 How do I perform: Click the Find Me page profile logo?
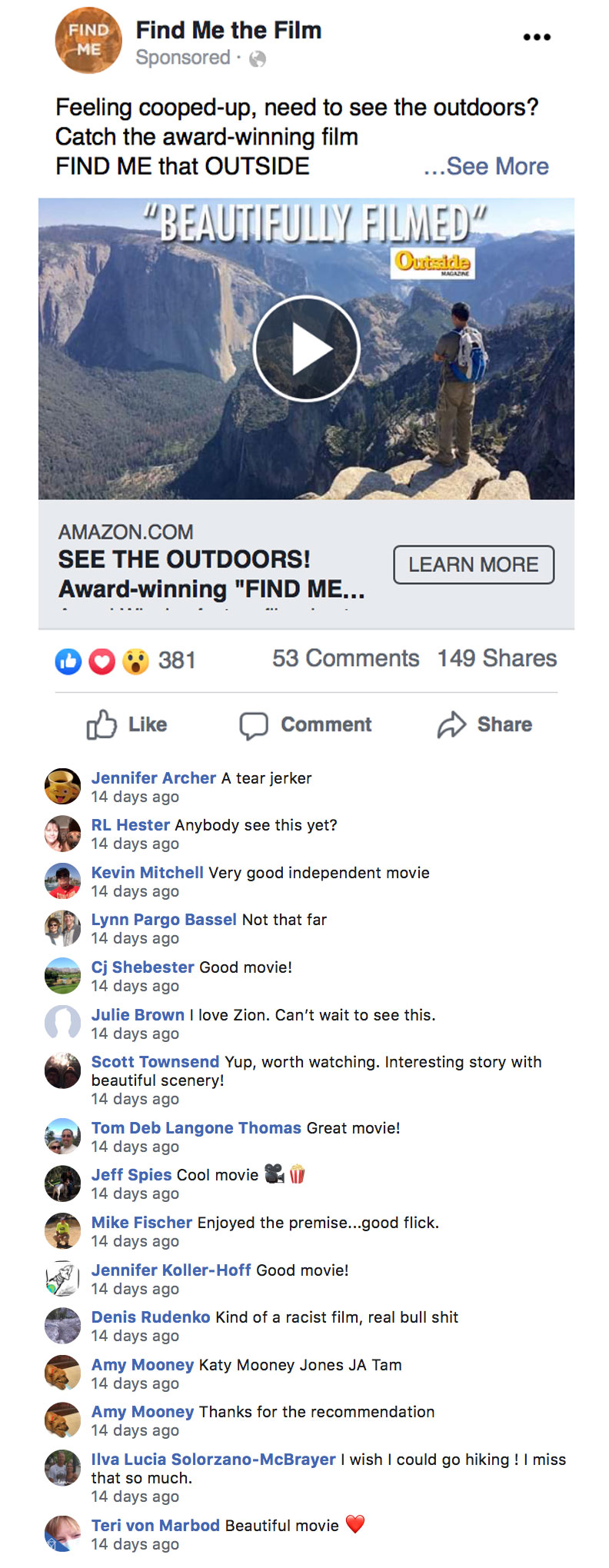(x=88, y=40)
